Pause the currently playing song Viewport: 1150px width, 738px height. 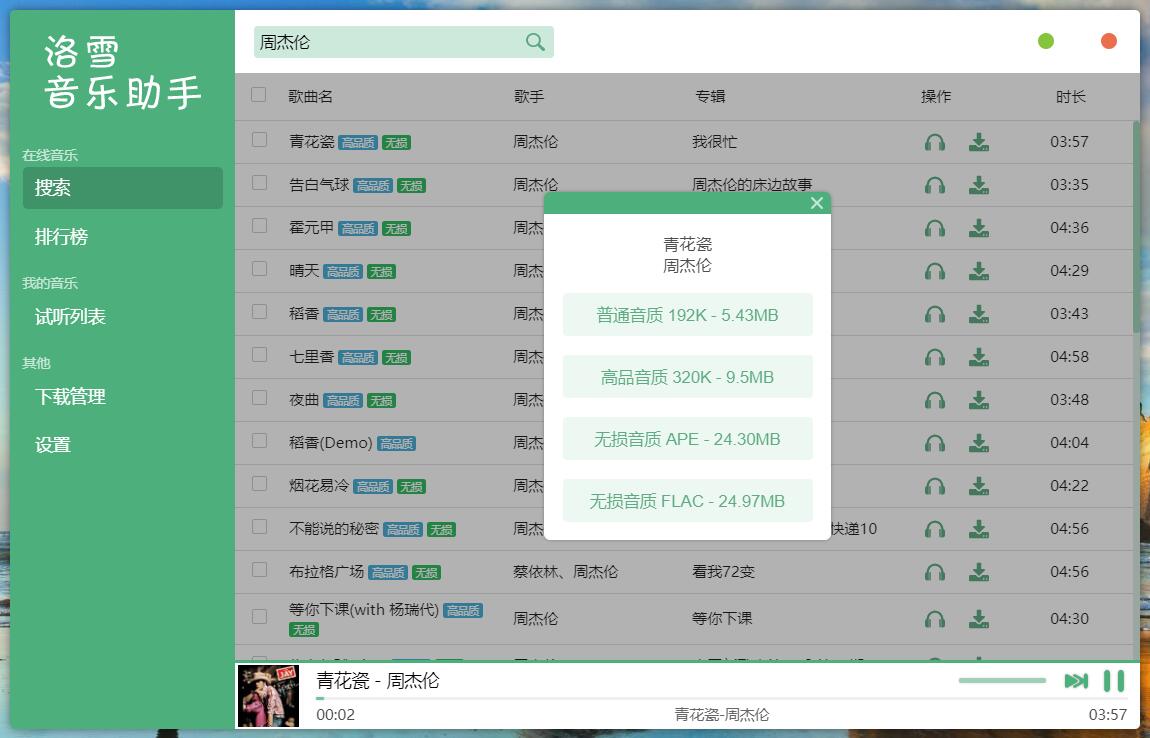coord(1113,682)
